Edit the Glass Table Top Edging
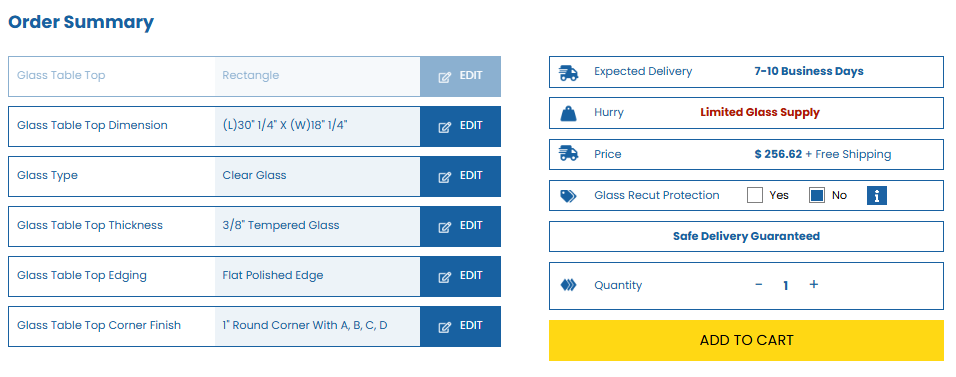Screen dimensions: 956x377 460,276
